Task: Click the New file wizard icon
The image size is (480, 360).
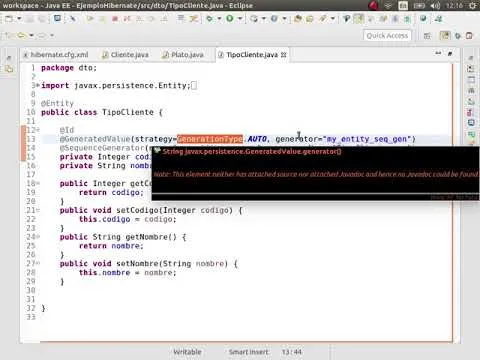Action: pyautogui.click(x=9, y=19)
